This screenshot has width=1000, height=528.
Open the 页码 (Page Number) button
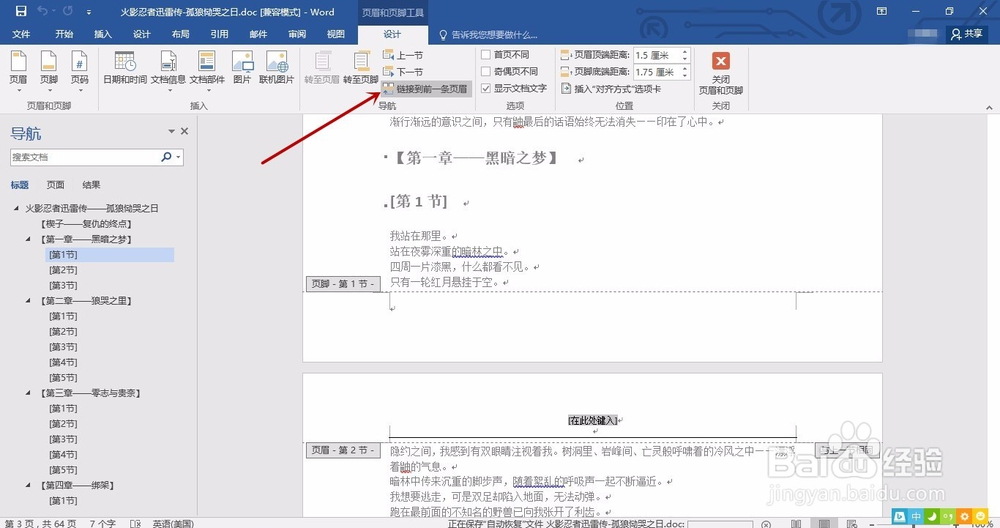click(80, 71)
